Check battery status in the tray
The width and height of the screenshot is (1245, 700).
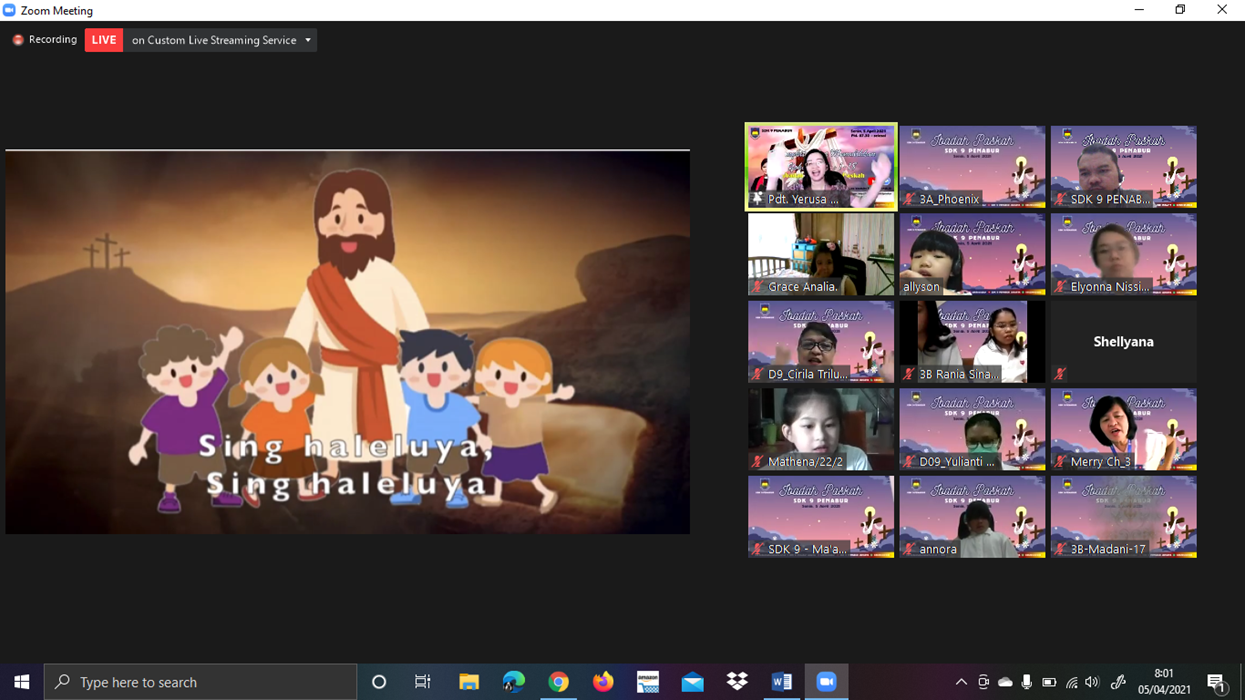(1049, 682)
